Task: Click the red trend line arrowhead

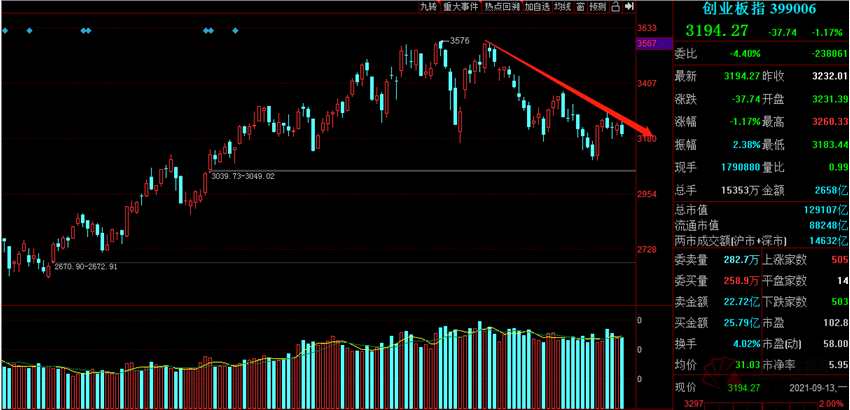Action: 650,134
